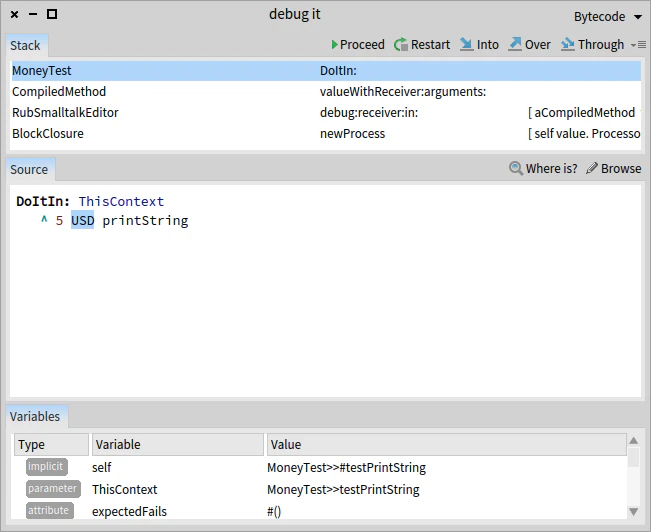
Task: Click the Proceed label
Action: coord(362,44)
